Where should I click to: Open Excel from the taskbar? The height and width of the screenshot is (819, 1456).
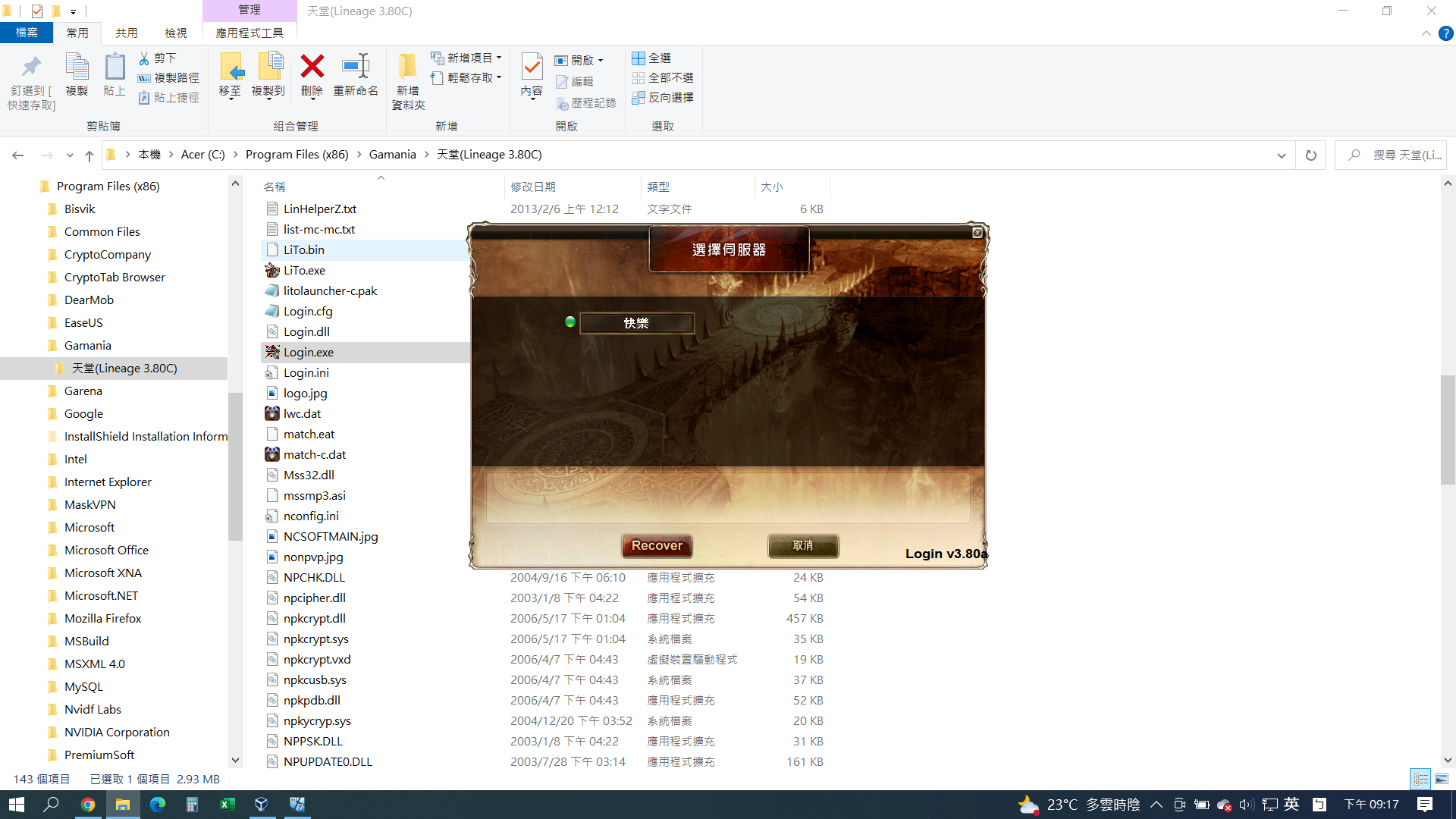click(x=227, y=805)
